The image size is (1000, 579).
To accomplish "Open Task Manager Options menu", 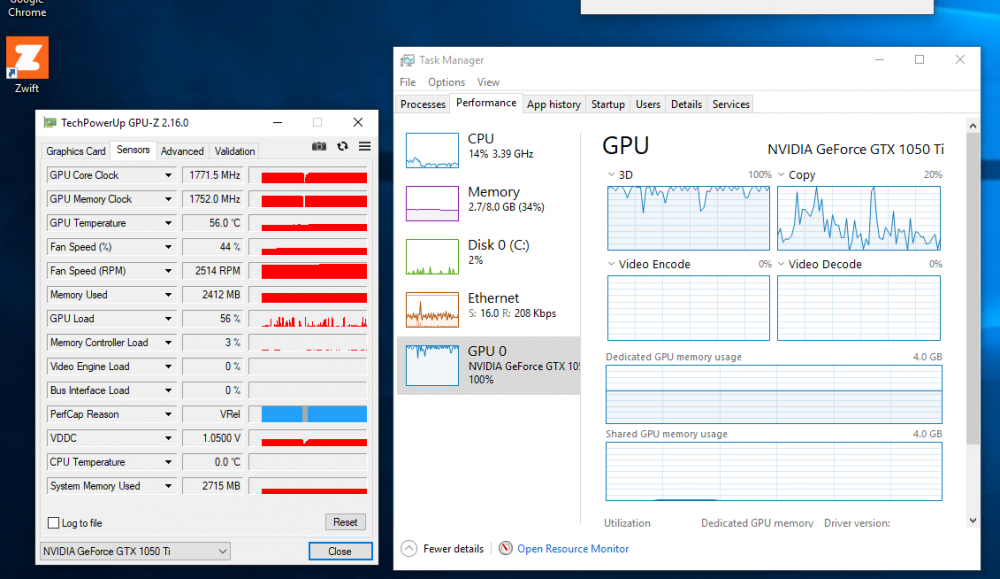I will coord(446,82).
